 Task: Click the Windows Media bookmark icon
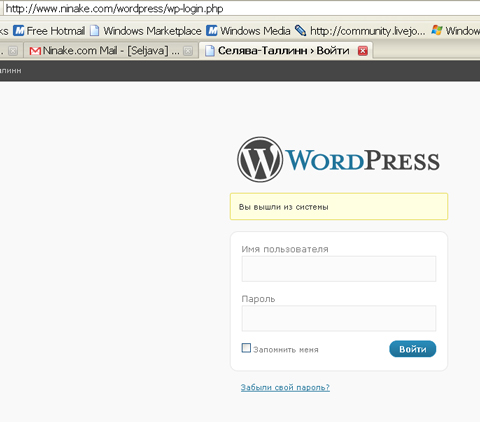tap(211, 31)
